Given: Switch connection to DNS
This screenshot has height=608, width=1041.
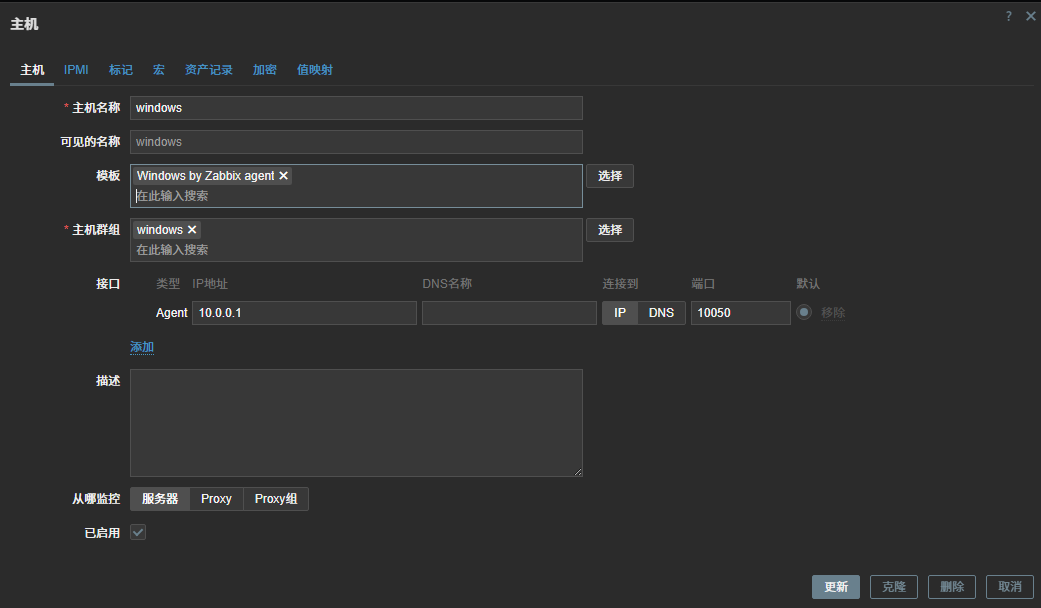Looking at the screenshot, I should 661,313.
